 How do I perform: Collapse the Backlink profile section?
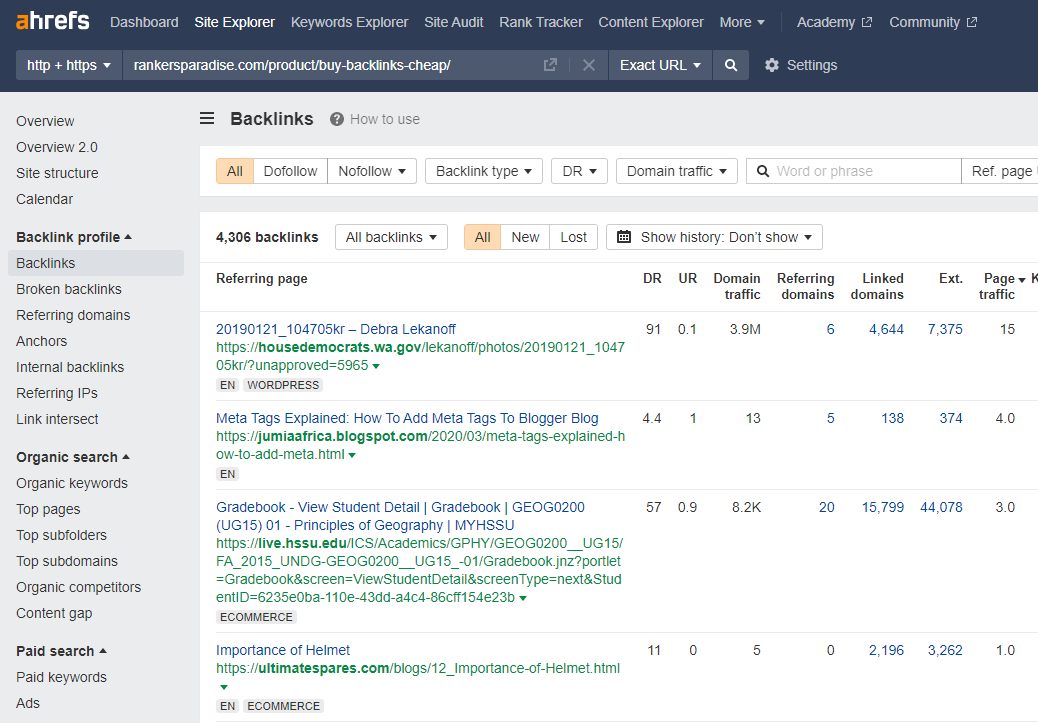[74, 237]
